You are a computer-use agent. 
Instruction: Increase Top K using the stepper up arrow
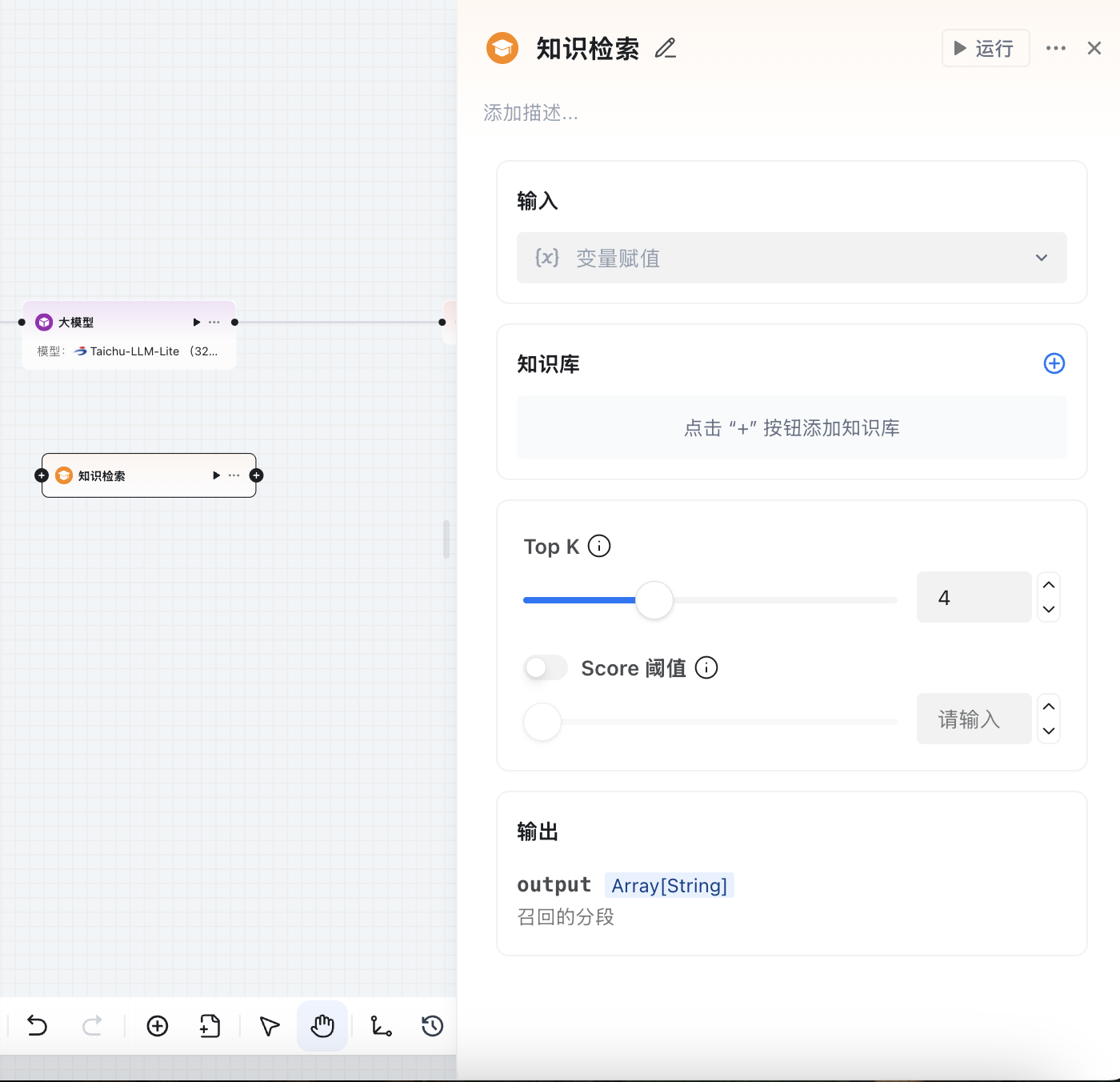[x=1048, y=585]
